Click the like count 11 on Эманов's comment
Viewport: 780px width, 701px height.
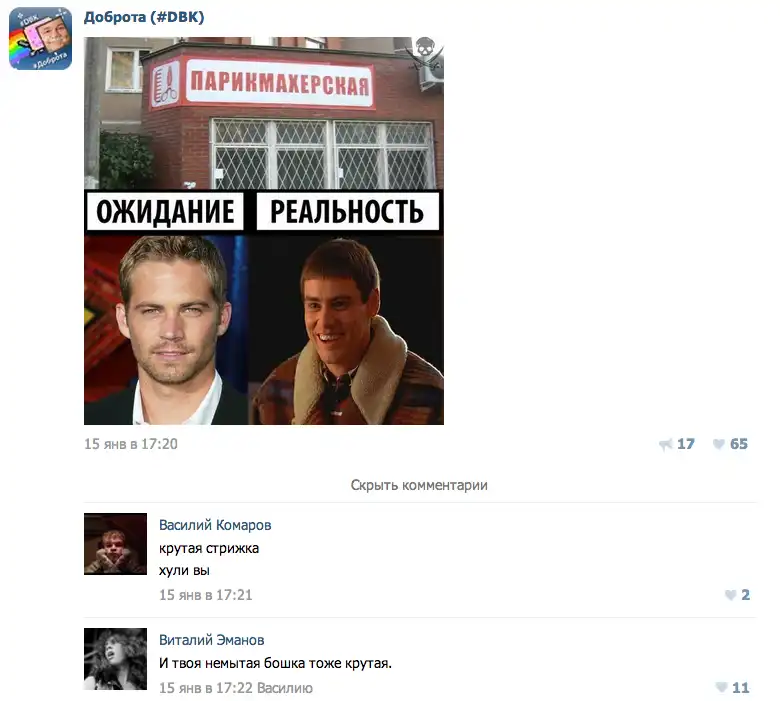pos(741,688)
